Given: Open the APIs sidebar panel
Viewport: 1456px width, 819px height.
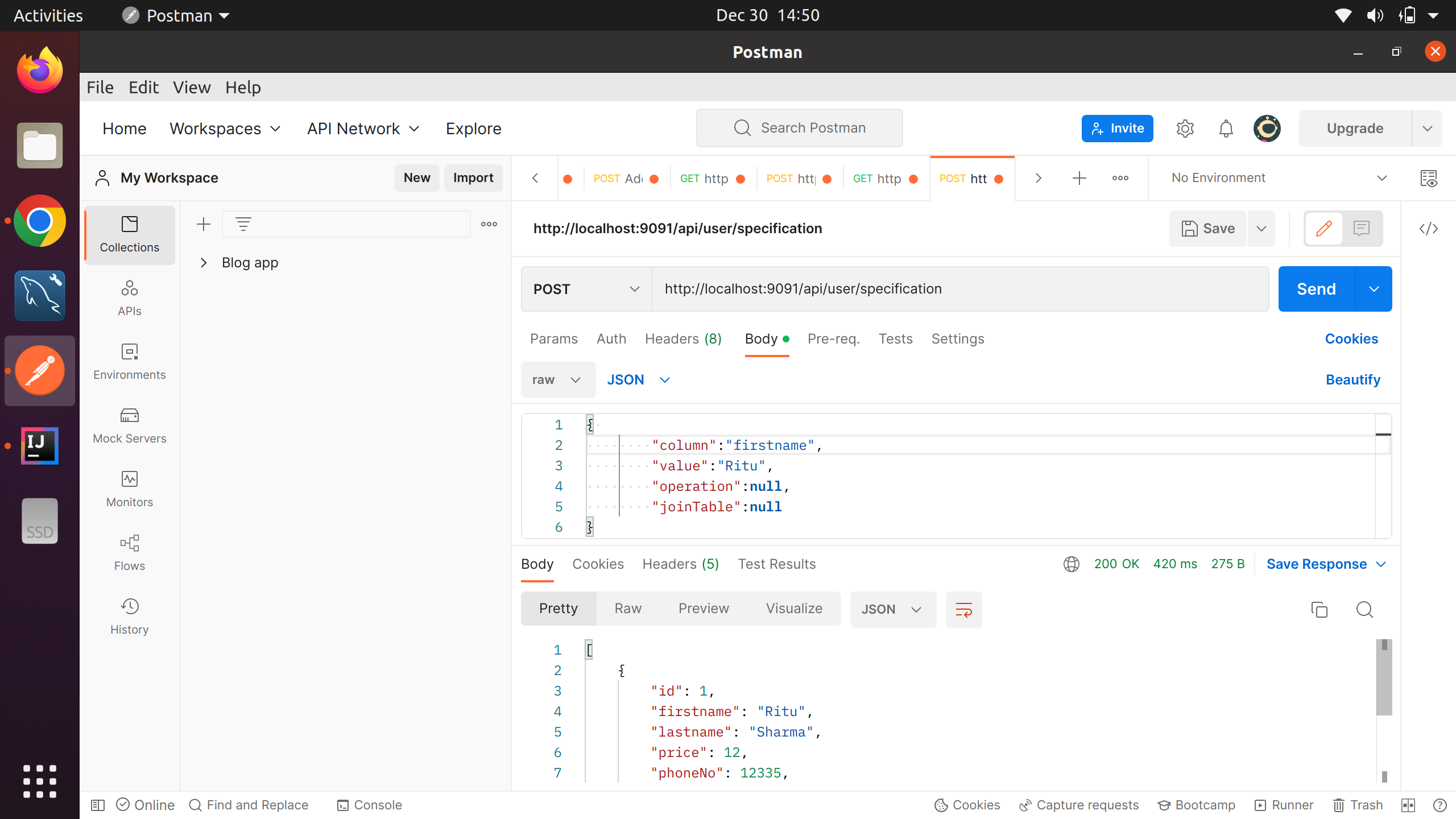Looking at the screenshot, I should point(129,297).
